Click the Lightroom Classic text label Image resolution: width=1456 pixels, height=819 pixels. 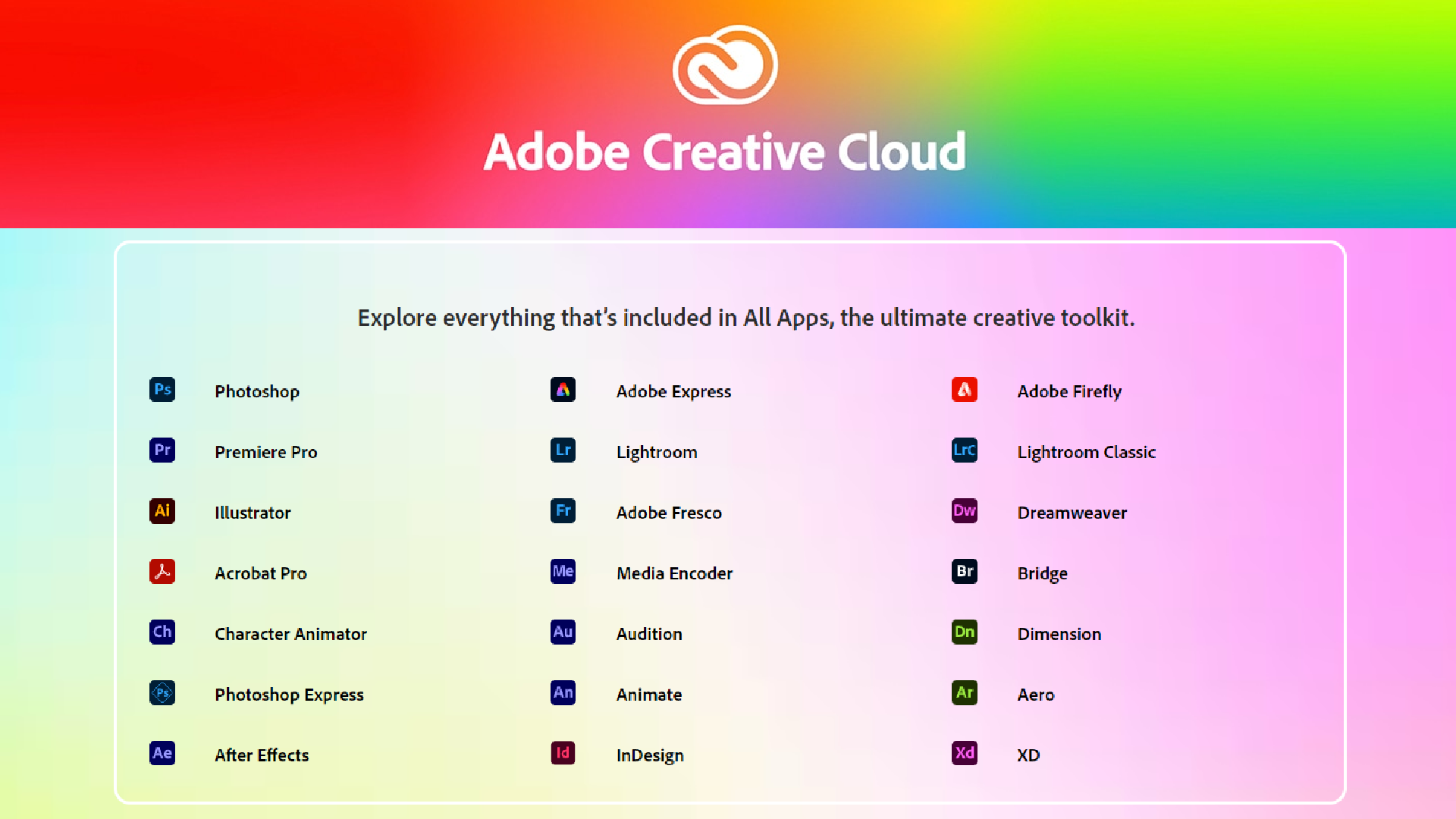[x=1086, y=452]
